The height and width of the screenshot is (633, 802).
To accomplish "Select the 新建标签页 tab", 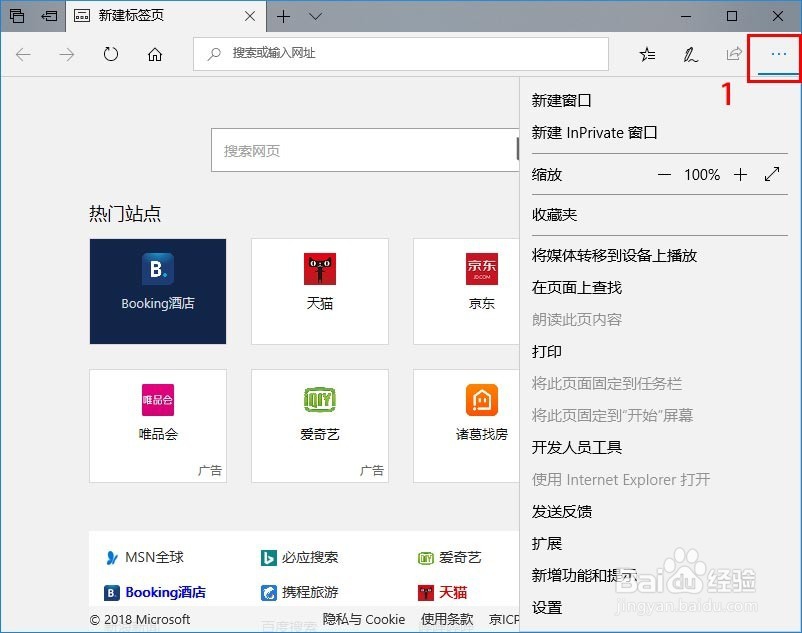I will [140, 16].
